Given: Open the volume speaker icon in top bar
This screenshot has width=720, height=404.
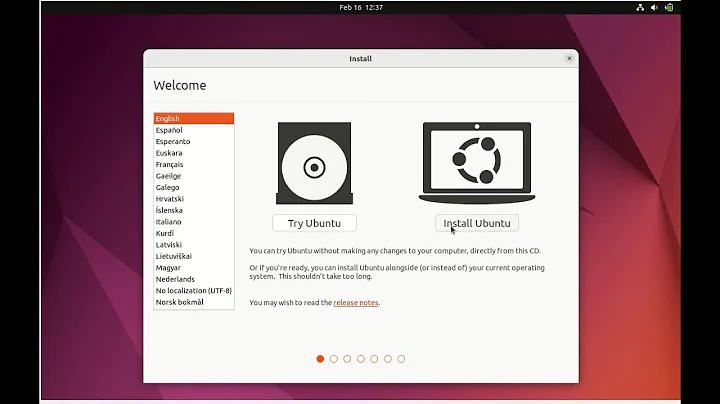Looking at the screenshot, I should point(654,7).
